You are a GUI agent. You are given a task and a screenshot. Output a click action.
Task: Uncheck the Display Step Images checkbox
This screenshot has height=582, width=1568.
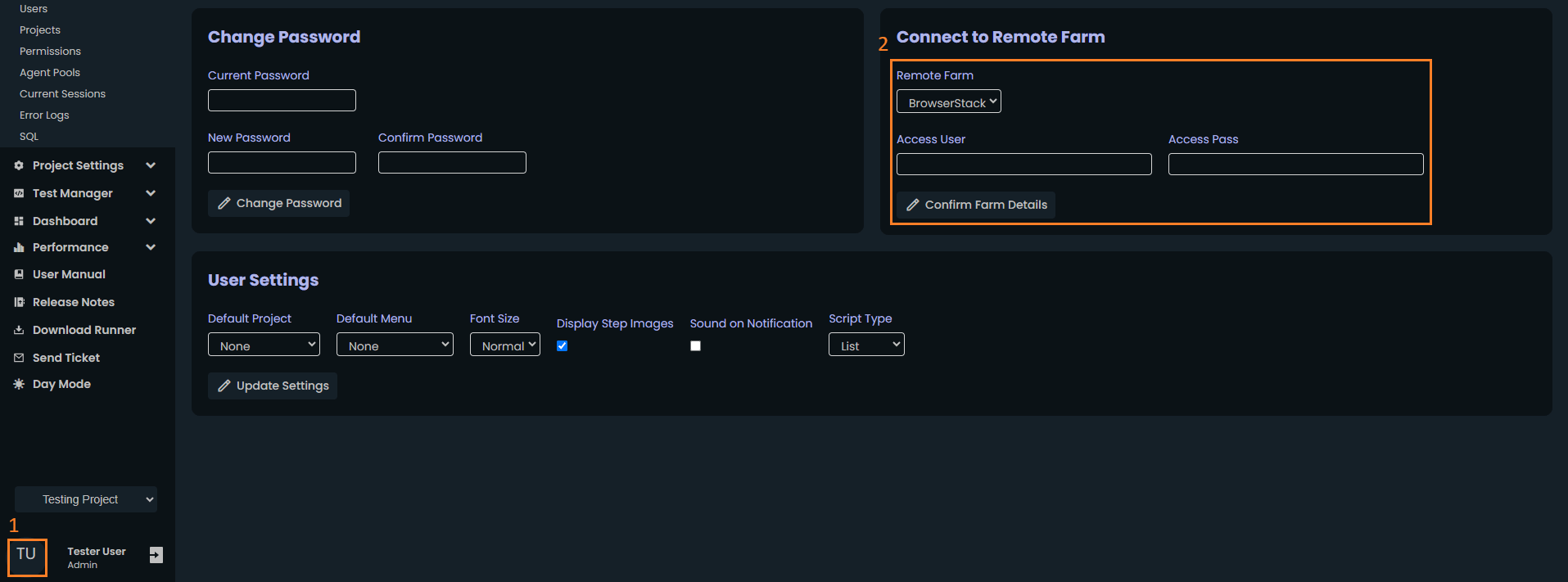click(562, 345)
